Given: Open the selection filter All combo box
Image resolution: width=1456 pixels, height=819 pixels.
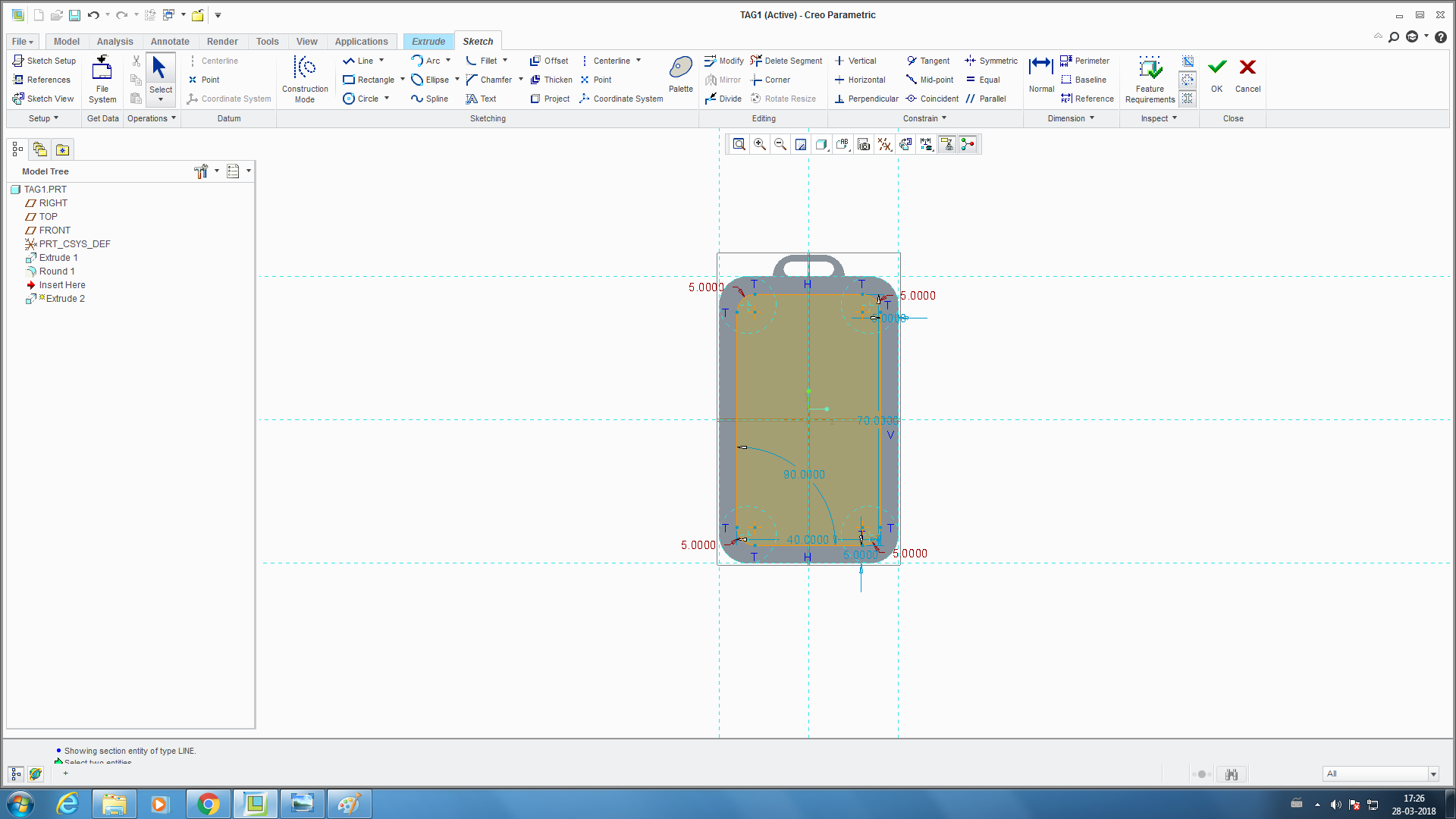Looking at the screenshot, I should click(1380, 774).
